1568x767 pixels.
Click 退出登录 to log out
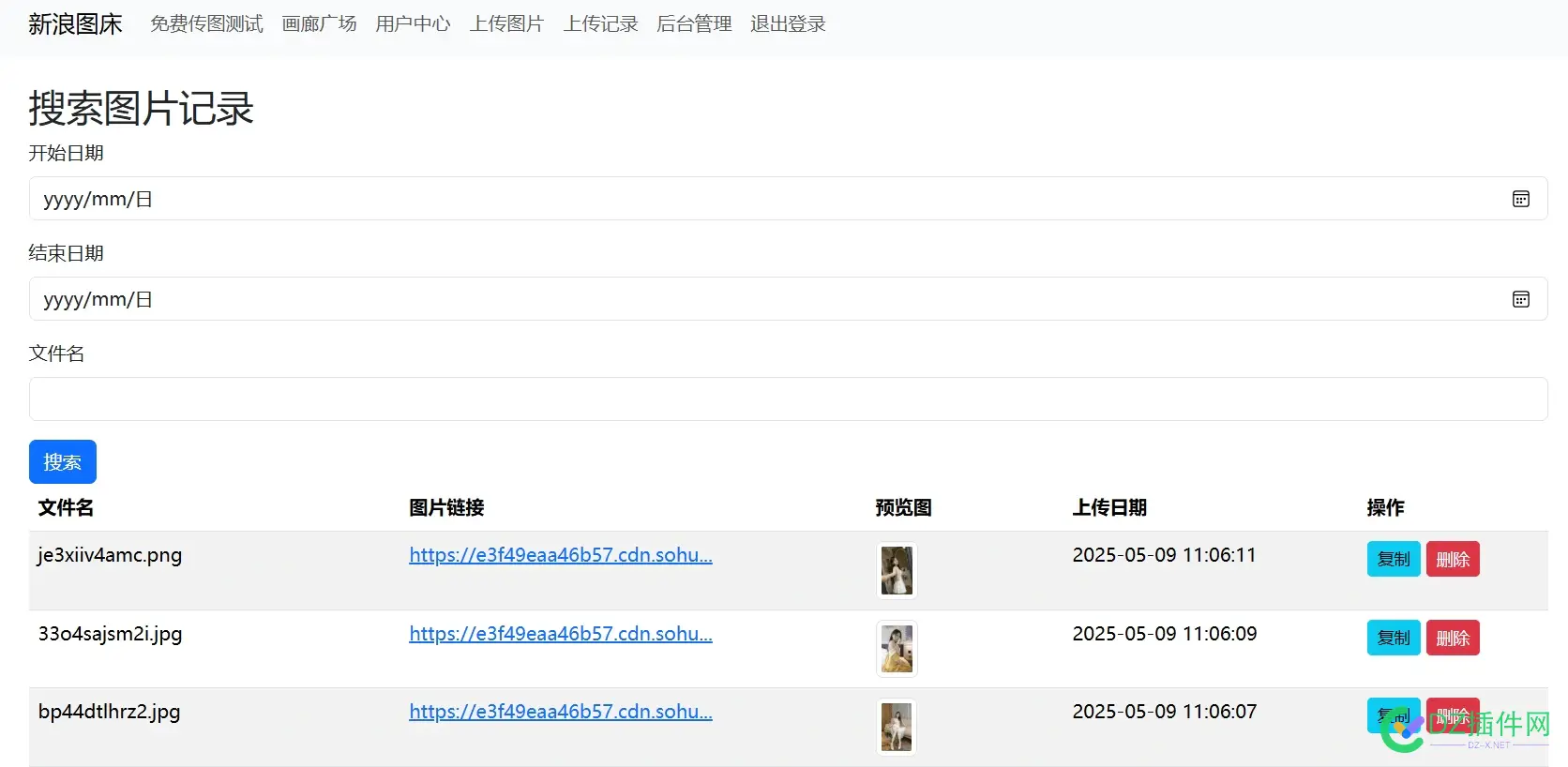(x=788, y=24)
